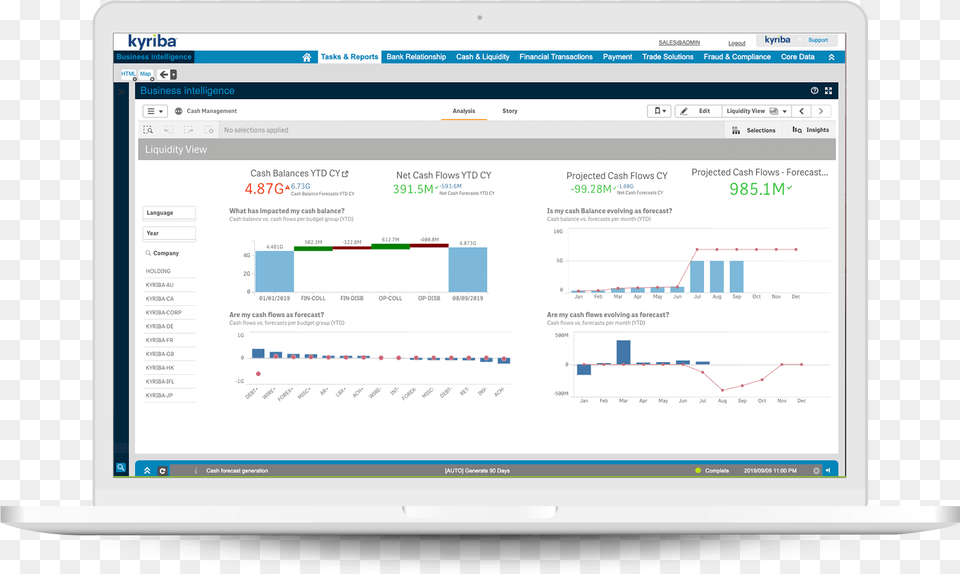Go to the previous sheet arrow
Image resolution: width=960 pixels, height=574 pixels.
click(x=802, y=111)
